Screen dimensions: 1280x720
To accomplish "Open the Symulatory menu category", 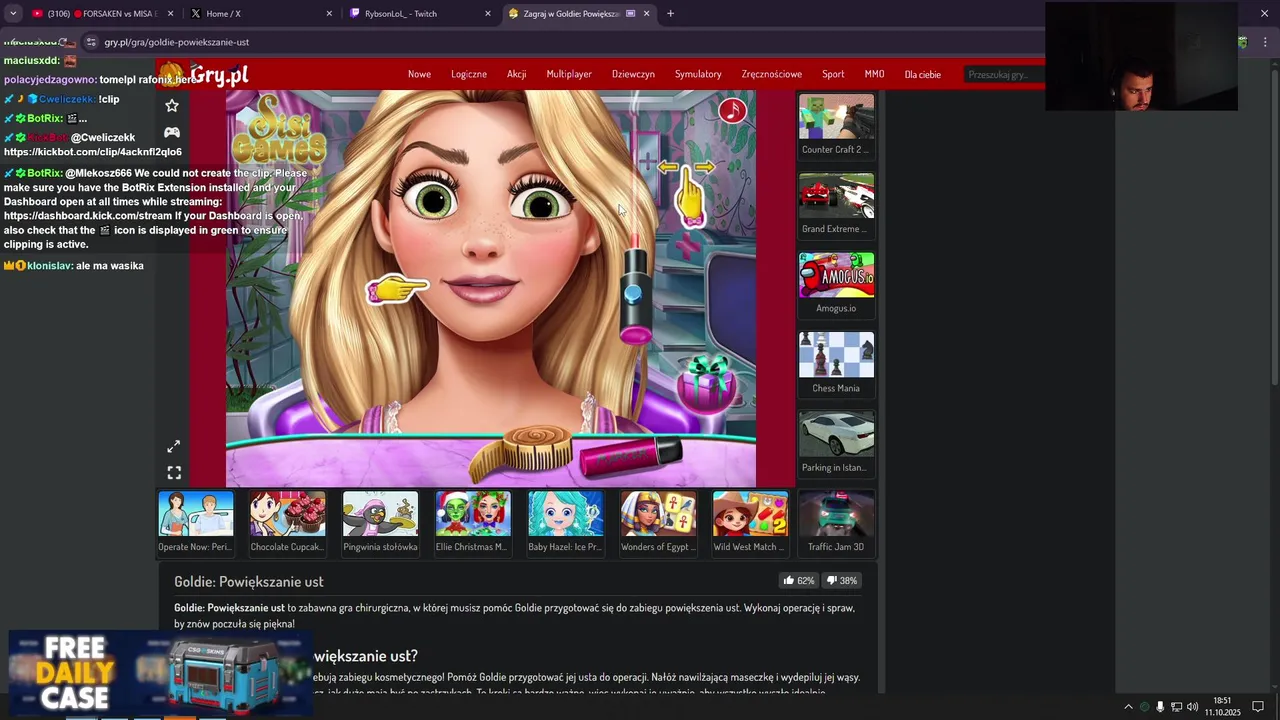I will (x=698, y=74).
